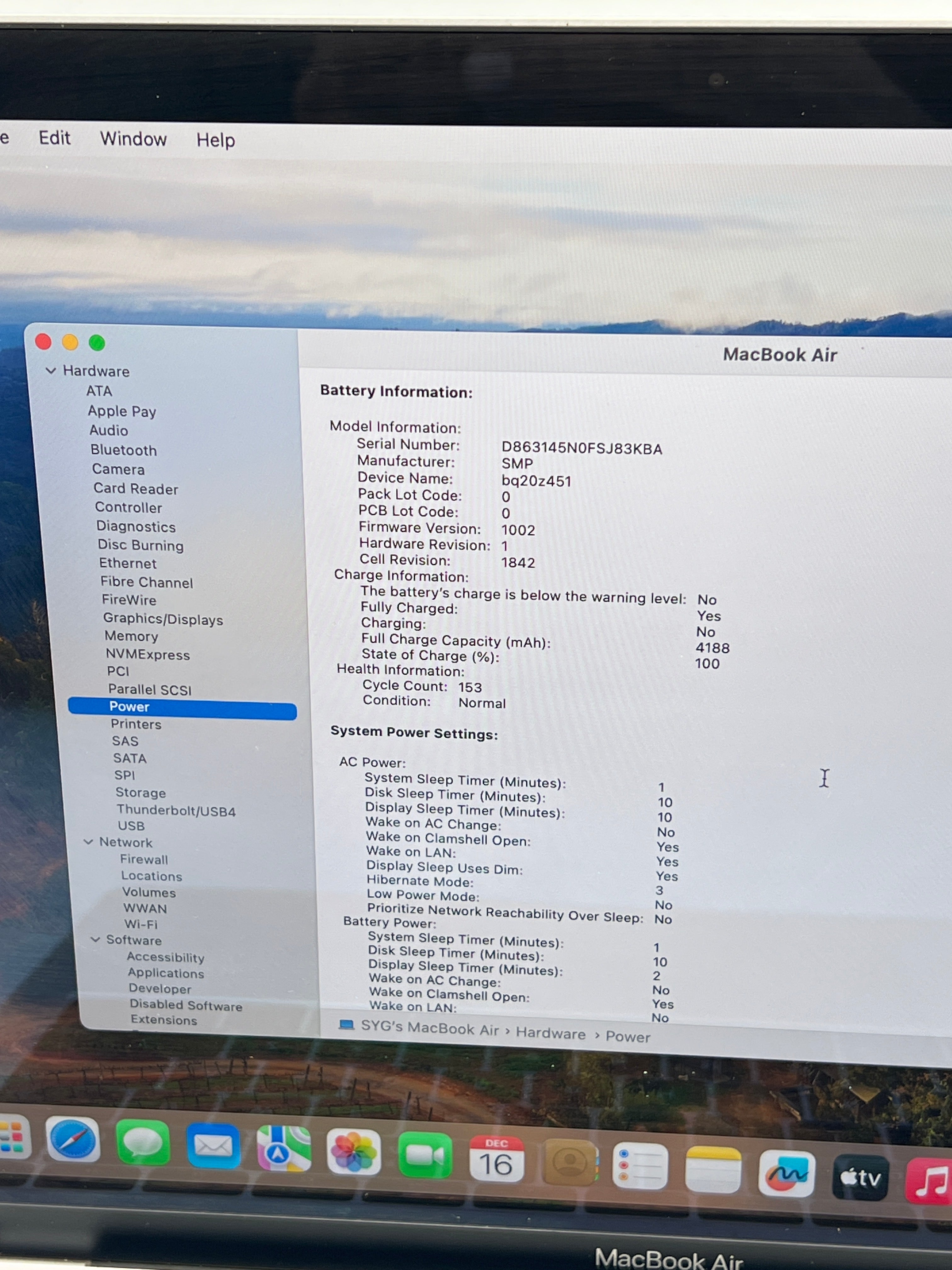This screenshot has height=1270, width=952.
Task: Select SPI in the sidebar
Action: tap(125, 775)
